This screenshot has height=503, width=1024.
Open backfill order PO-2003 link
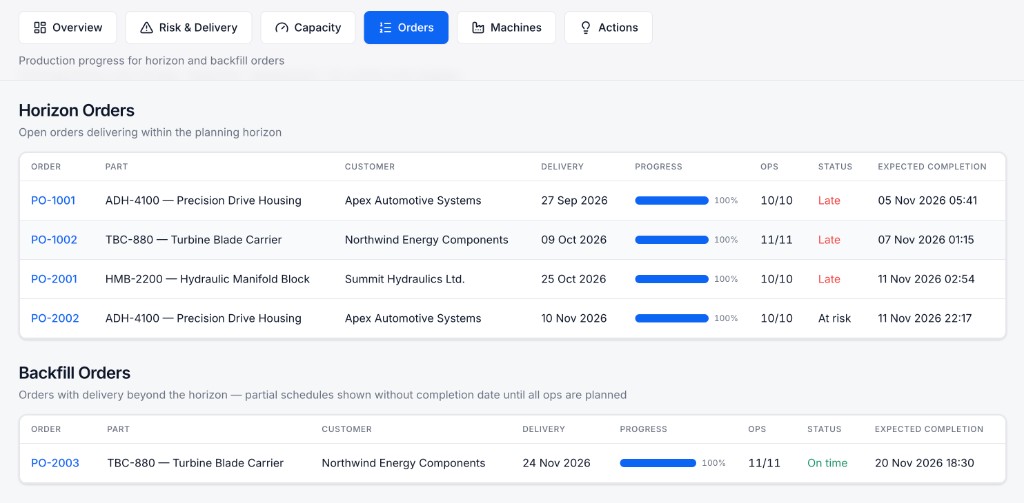tap(55, 463)
